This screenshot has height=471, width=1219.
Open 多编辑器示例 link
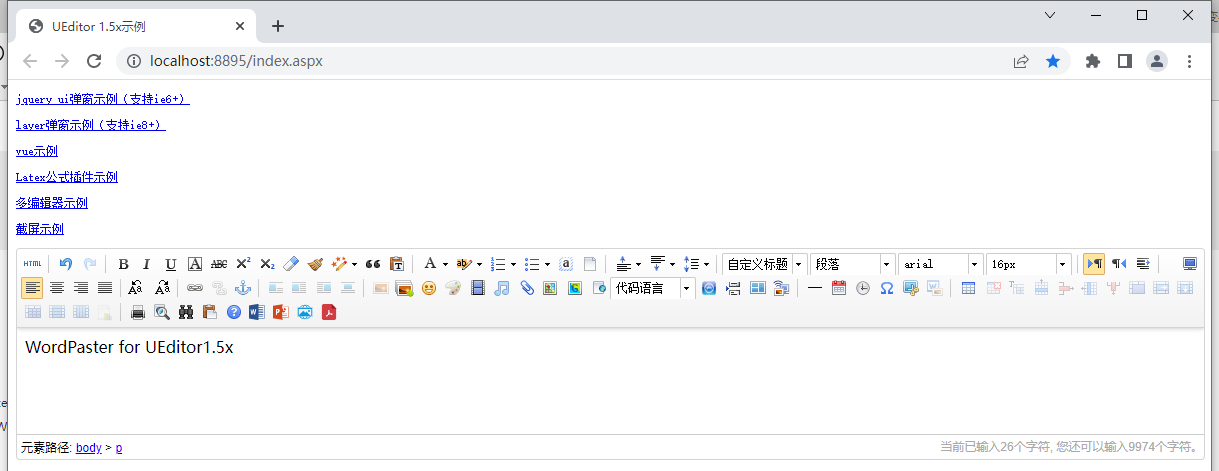pyautogui.click(x=52, y=203)
